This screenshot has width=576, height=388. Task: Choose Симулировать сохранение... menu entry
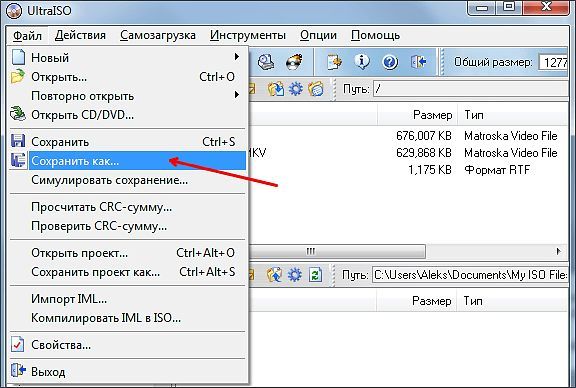click(127, 180)
